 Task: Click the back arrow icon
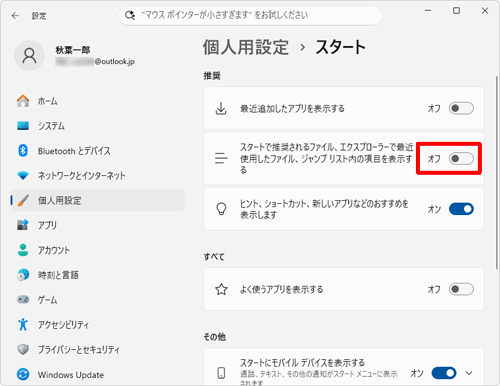click(x=15, y=16)
